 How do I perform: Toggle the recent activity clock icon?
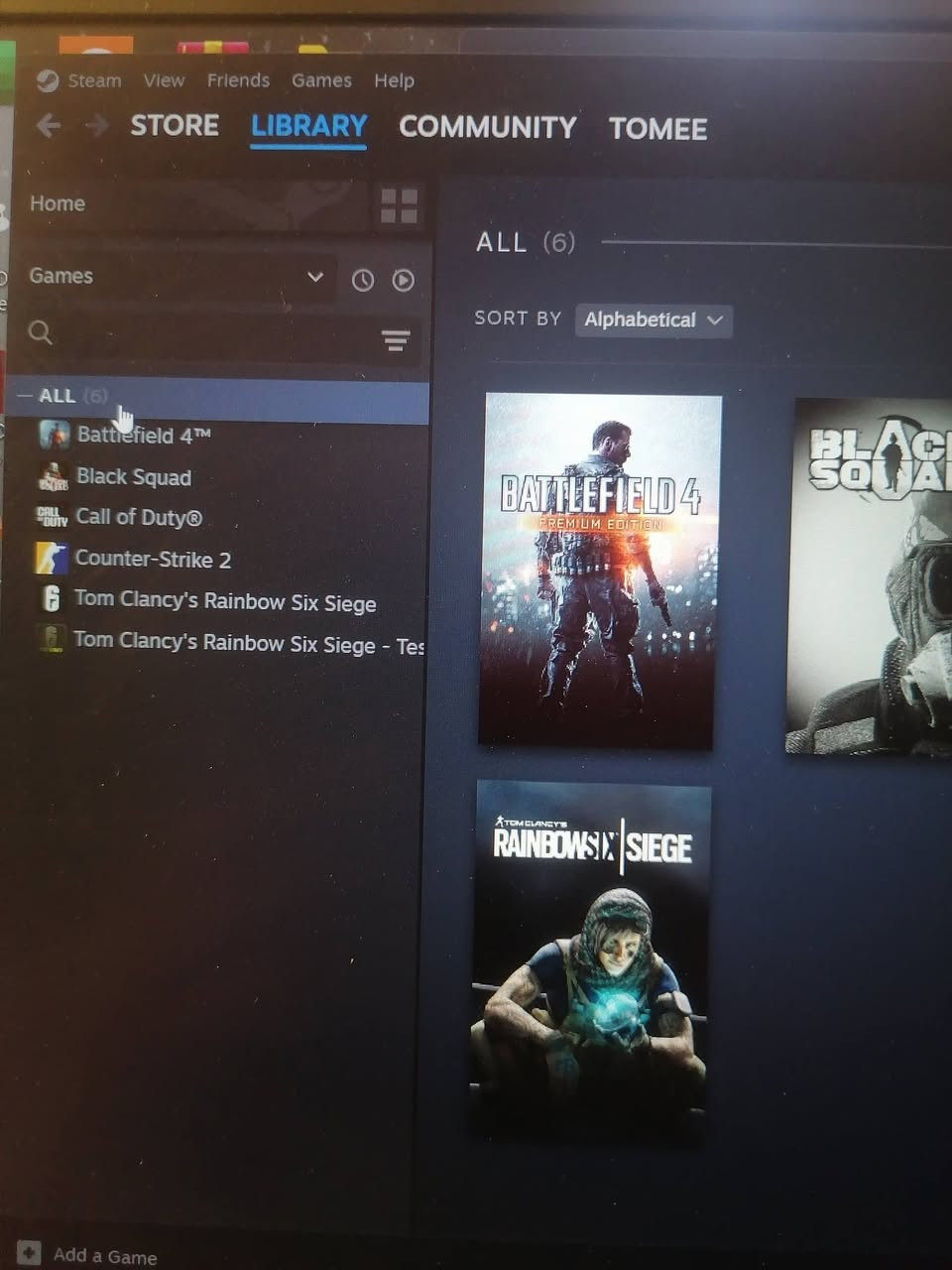pos(363,281)
